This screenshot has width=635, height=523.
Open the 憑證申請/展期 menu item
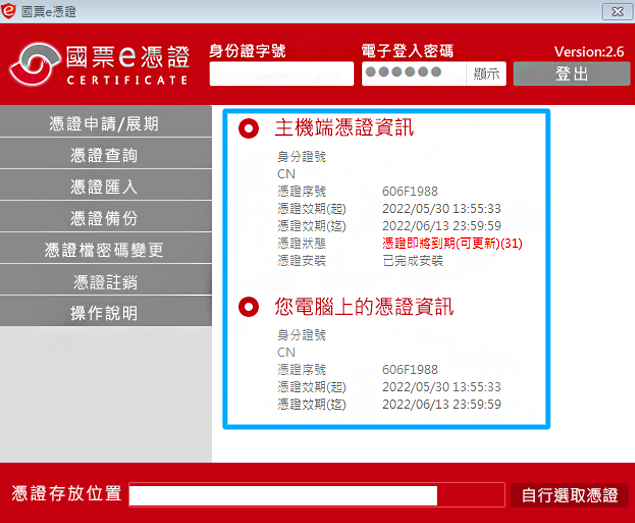pos(105,124)
